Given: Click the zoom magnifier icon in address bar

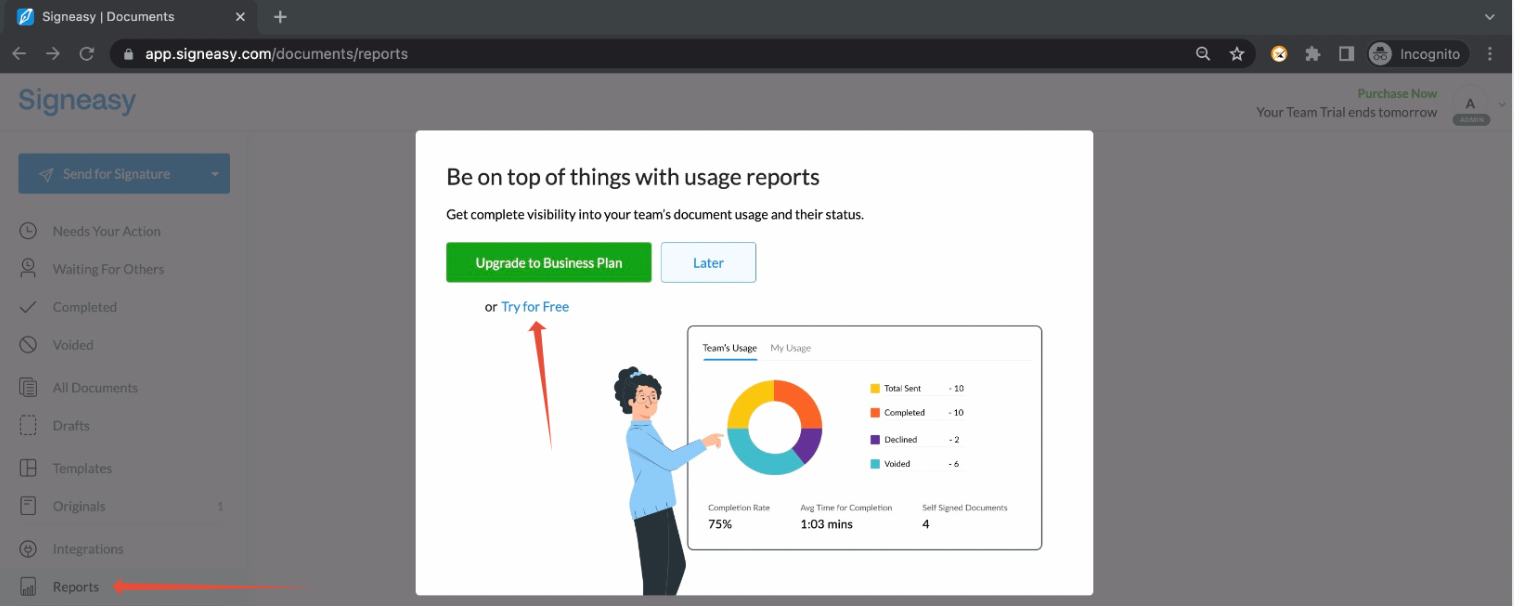Looking at the screenshot, I should (x=1203, y=54).
